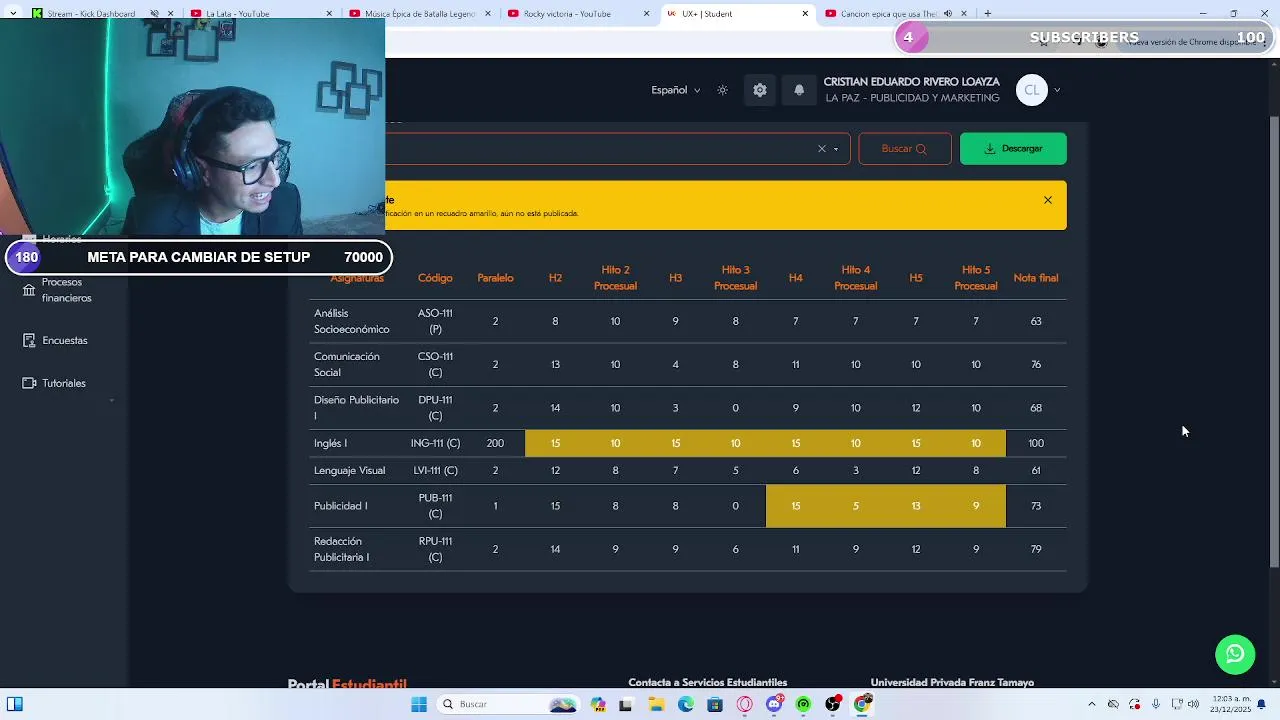Click the Código column header

click(x=435, y=278)
